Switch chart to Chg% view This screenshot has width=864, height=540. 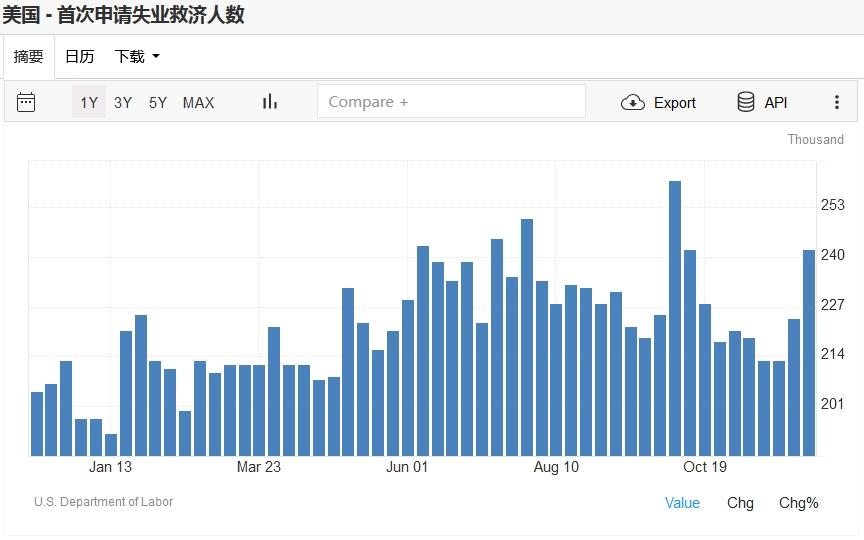798,503
